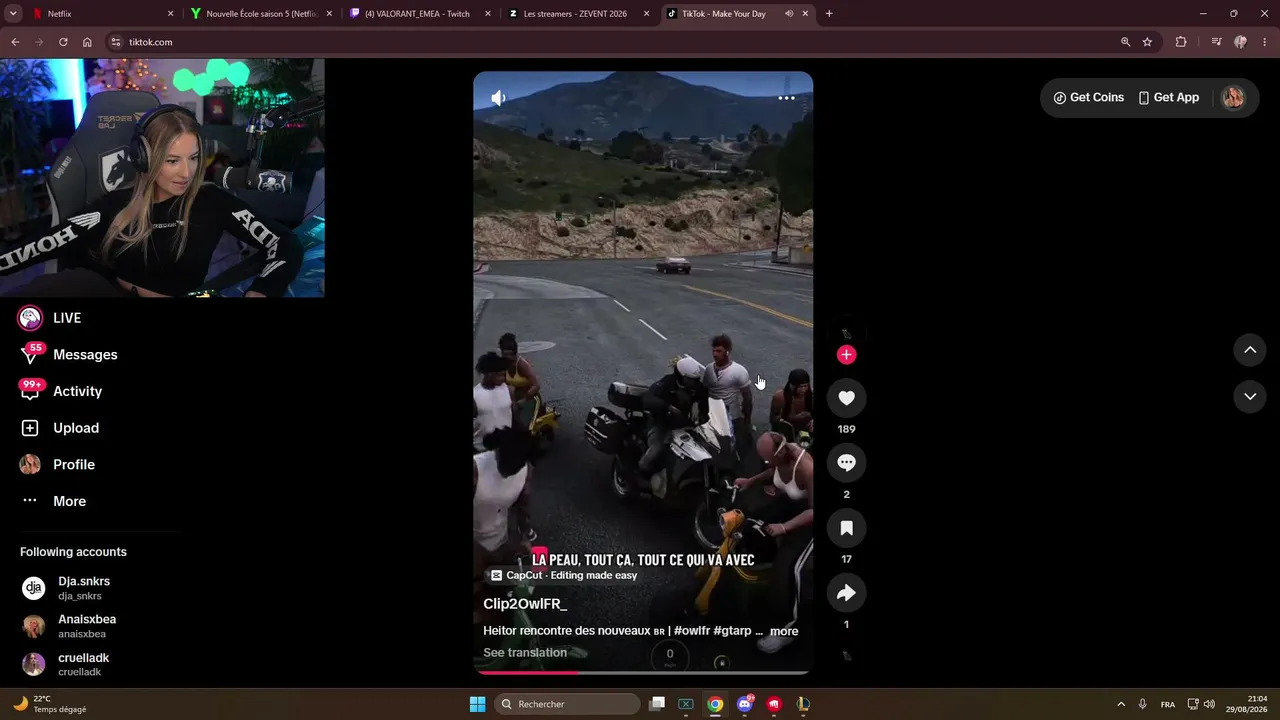Open the #owlfr hashtag

click(692, 631)
